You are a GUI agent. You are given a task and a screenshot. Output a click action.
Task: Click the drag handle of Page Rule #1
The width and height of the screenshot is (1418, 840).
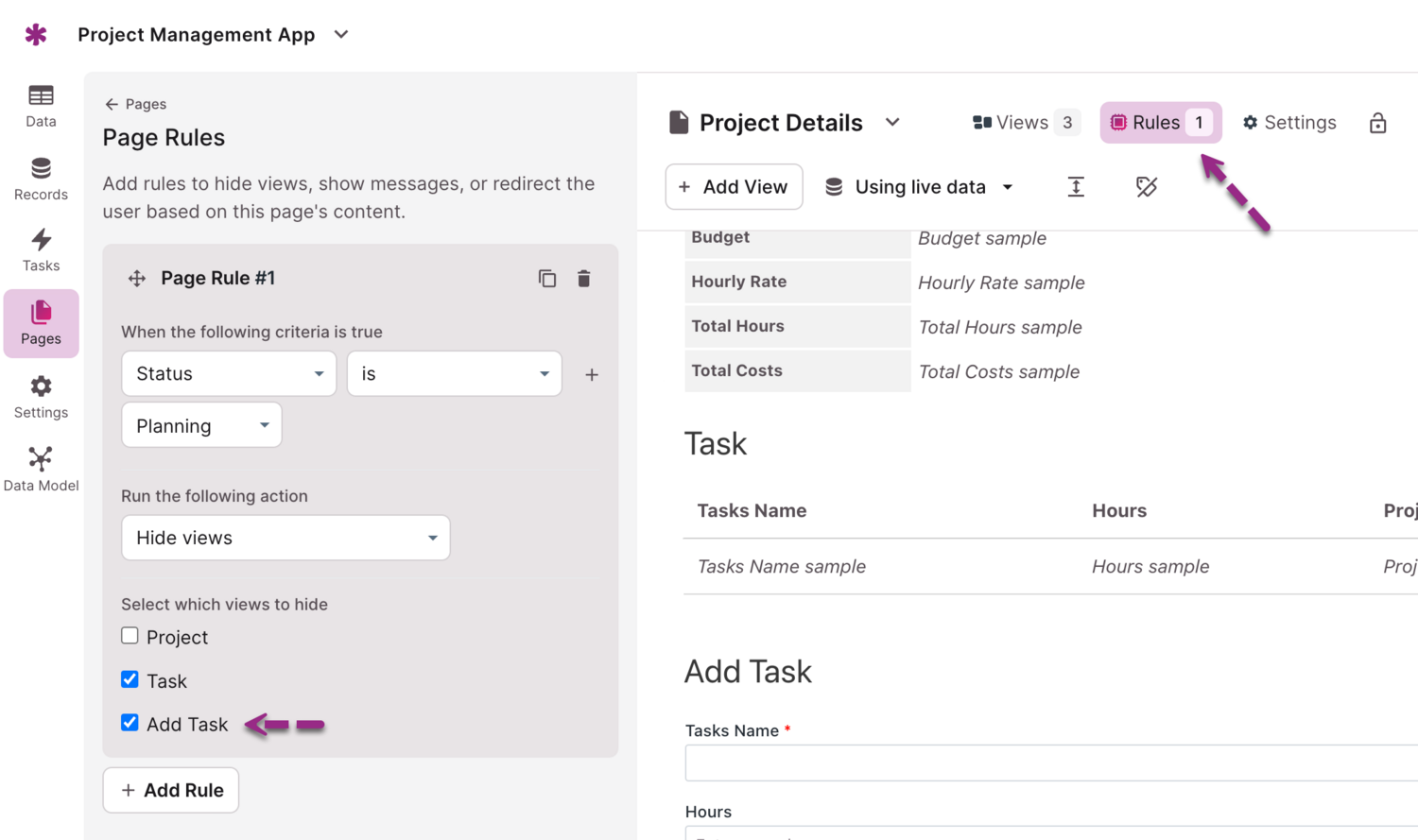coord(137,279)
